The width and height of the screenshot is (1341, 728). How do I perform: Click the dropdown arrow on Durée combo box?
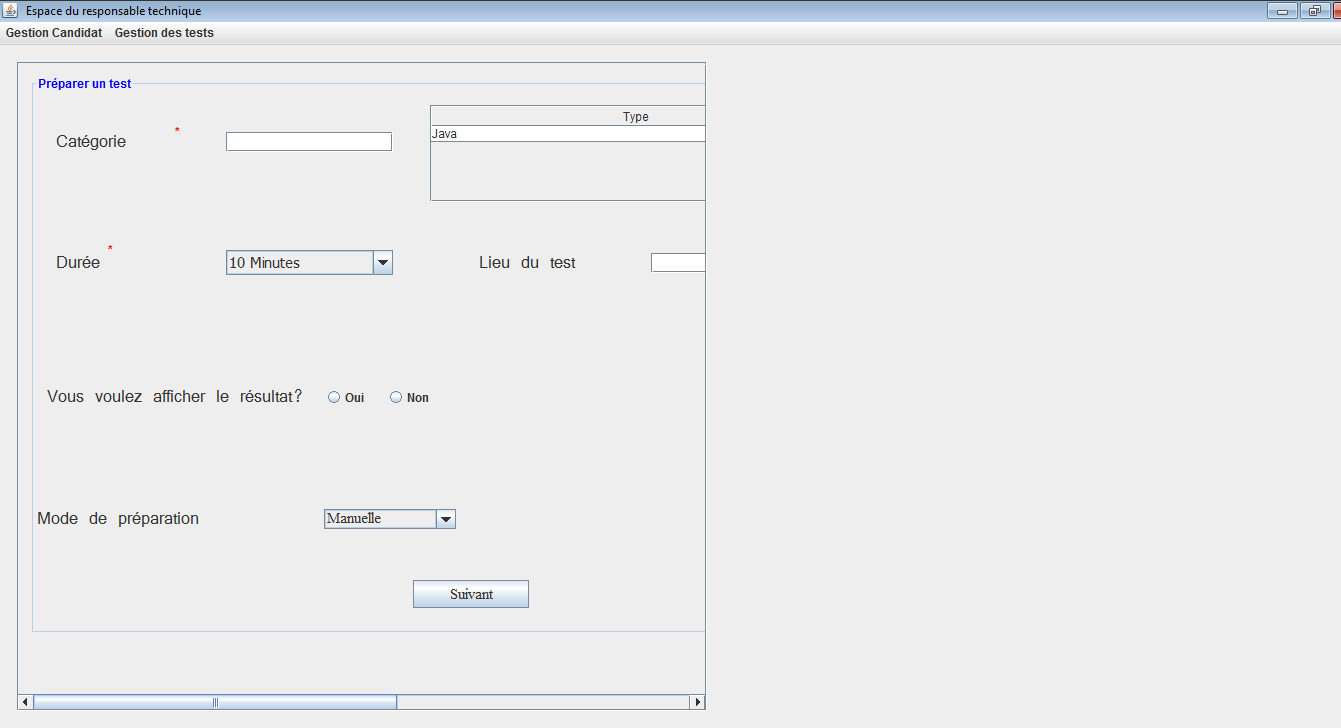pos(383,262)
